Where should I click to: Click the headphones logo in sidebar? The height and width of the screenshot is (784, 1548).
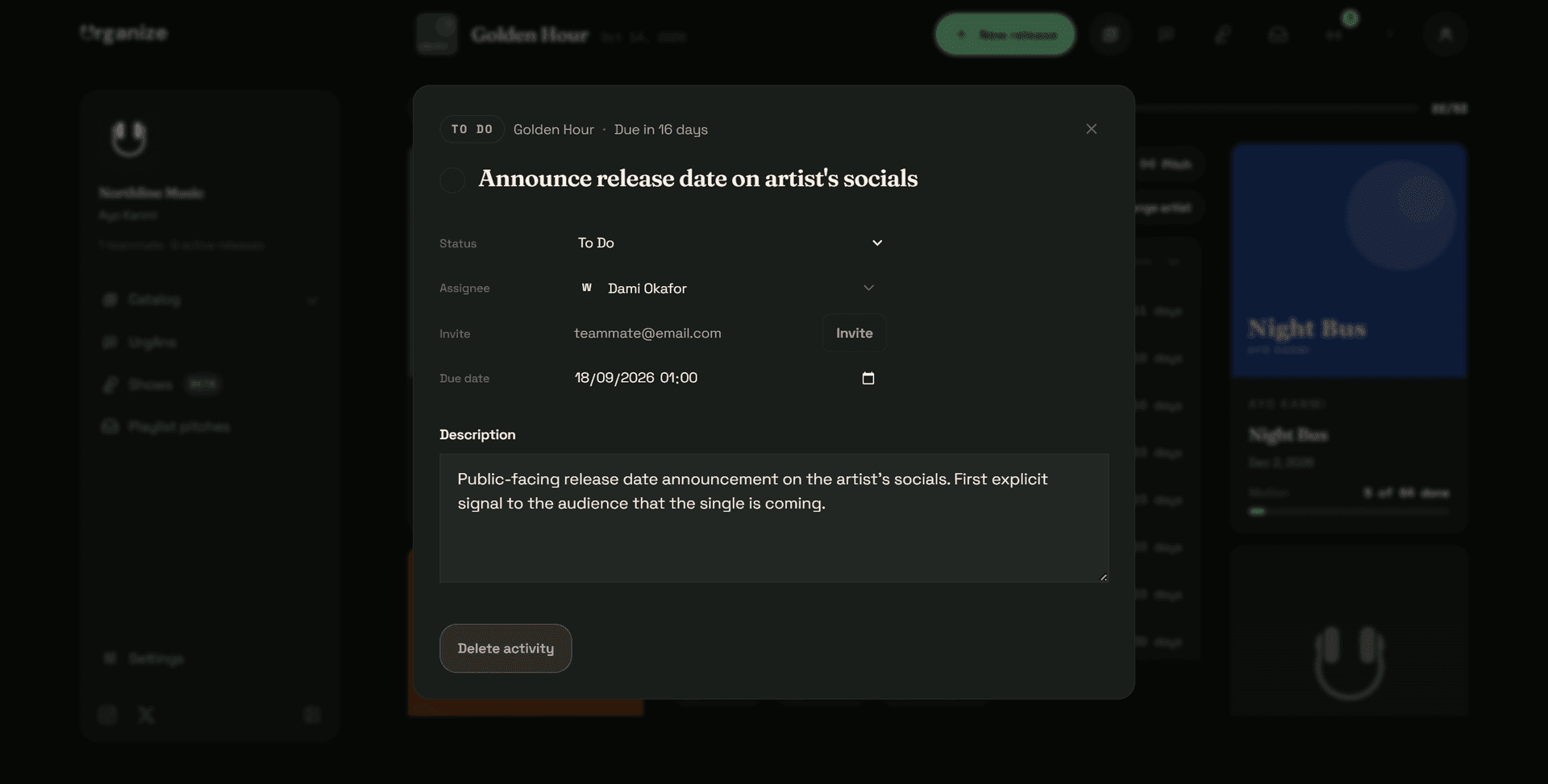(129, 139)
